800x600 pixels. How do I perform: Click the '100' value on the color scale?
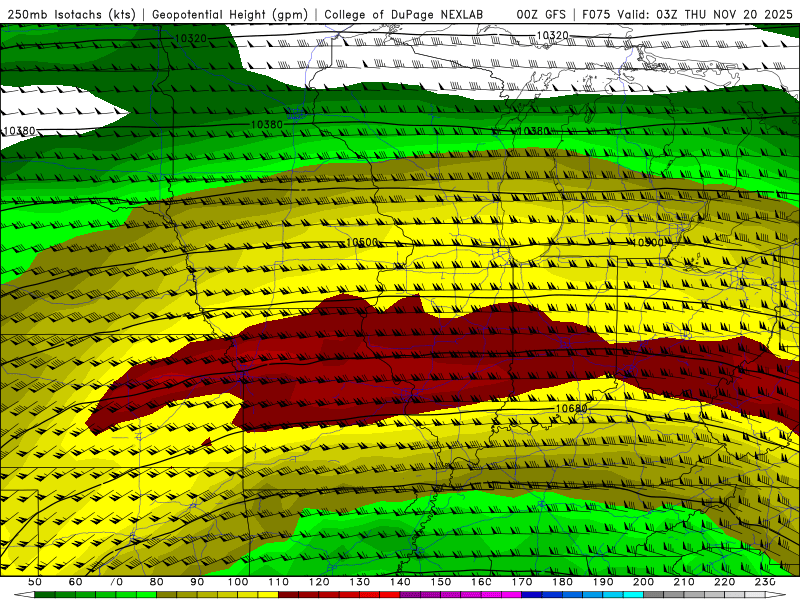pyautogui.click(x=238, y=582)
